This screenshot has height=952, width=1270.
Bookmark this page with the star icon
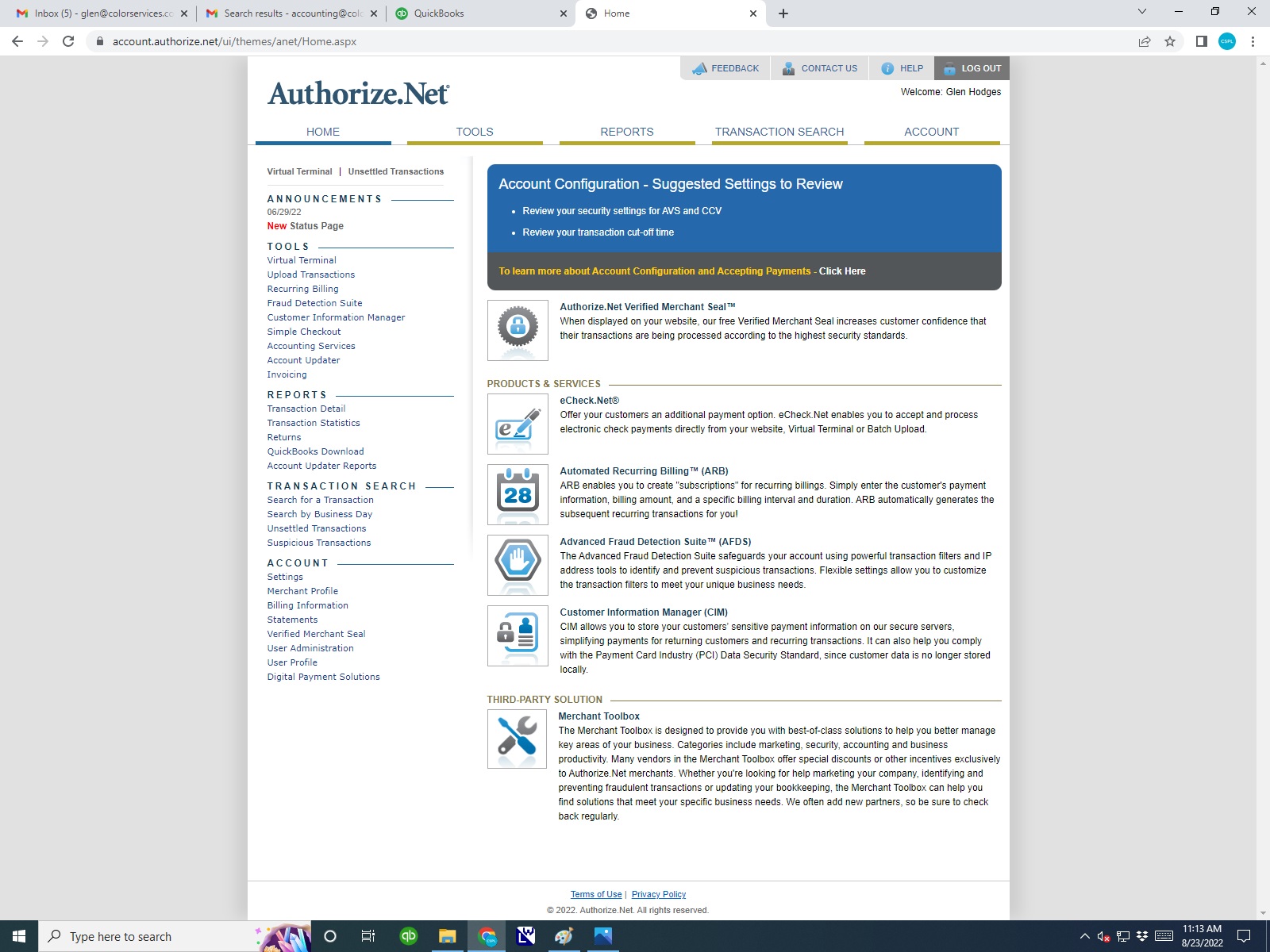[1170, 41]
